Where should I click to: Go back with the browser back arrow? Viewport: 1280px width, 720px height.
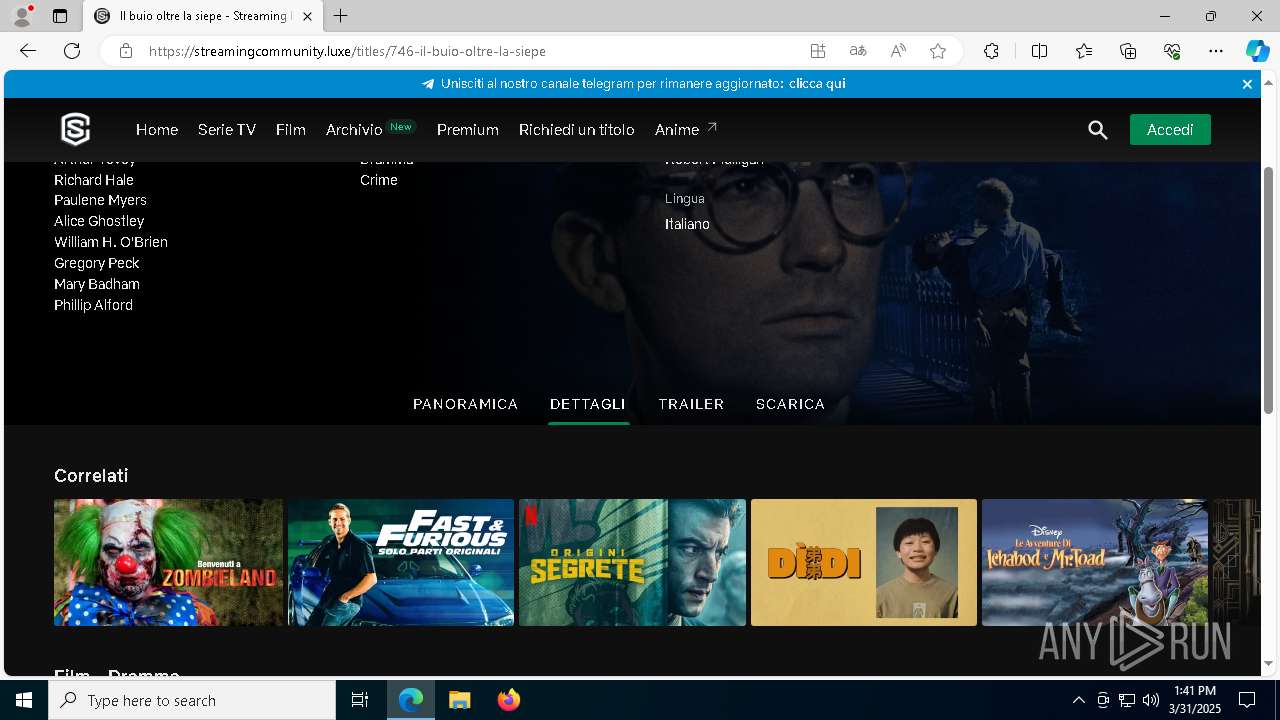[28, 51]
